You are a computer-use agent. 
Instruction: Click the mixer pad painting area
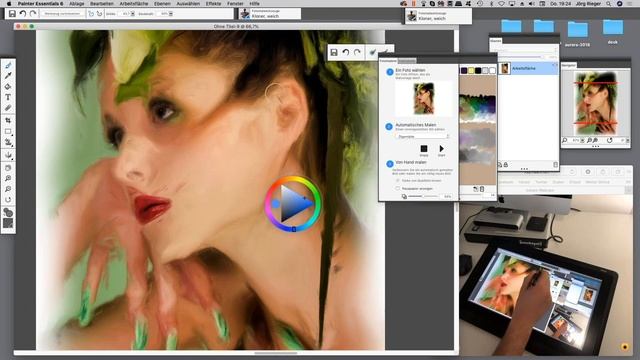click(478, 130)
